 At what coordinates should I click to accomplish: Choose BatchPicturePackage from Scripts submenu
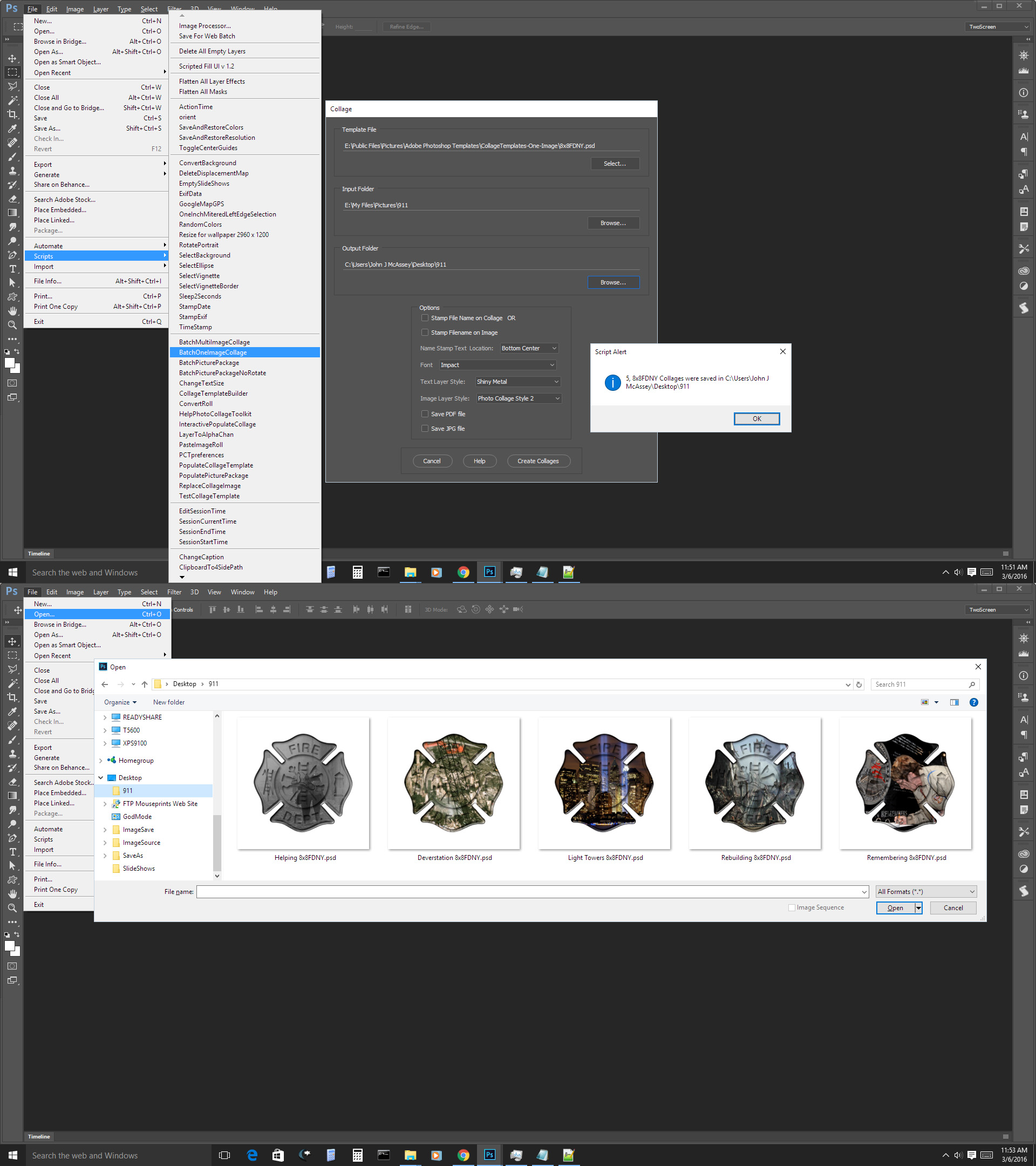(209, 363)
